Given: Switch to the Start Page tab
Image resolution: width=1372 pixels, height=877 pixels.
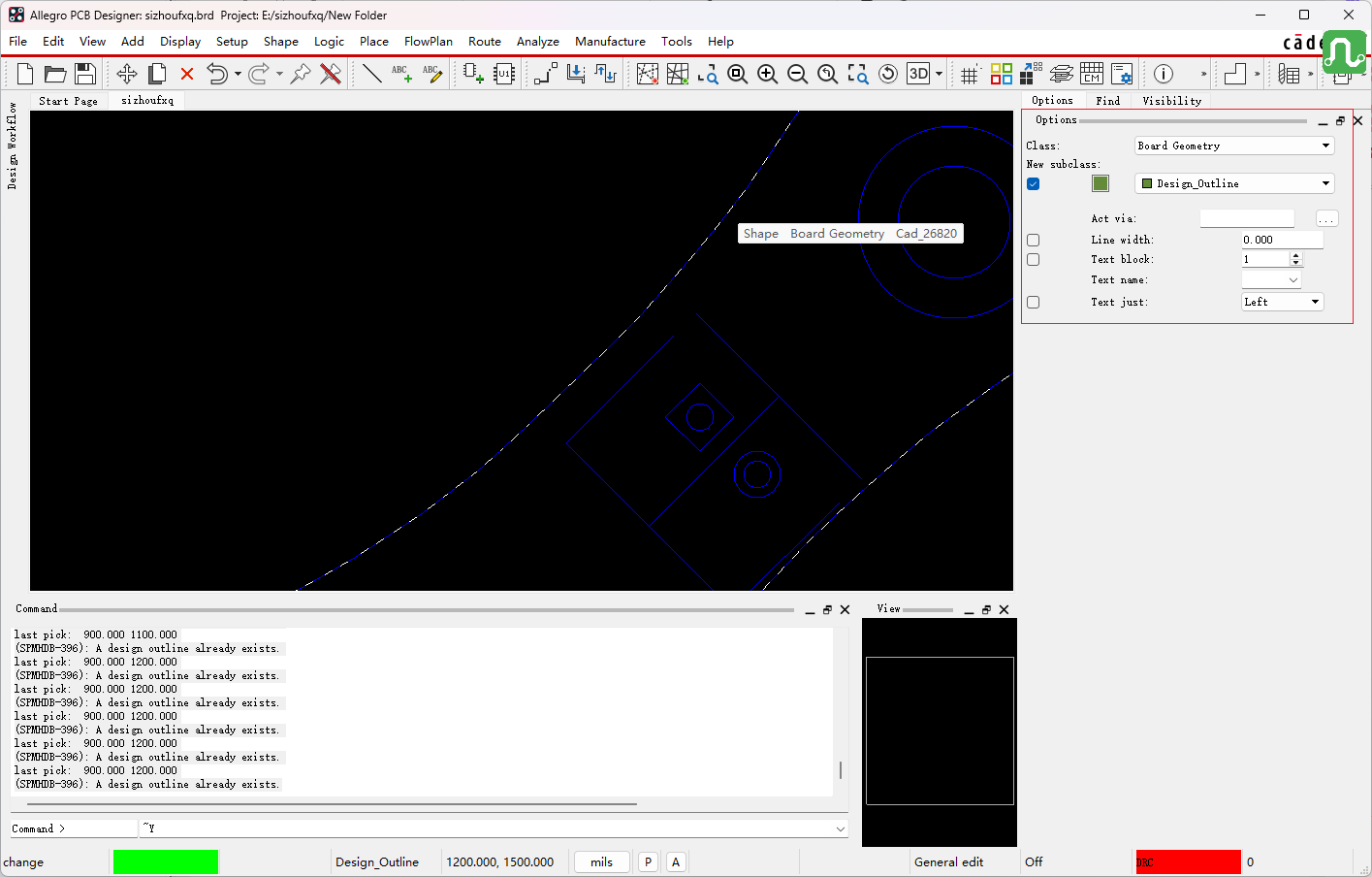Looking at the screenshot, I should pyautogui.click(x=68, y=100).
